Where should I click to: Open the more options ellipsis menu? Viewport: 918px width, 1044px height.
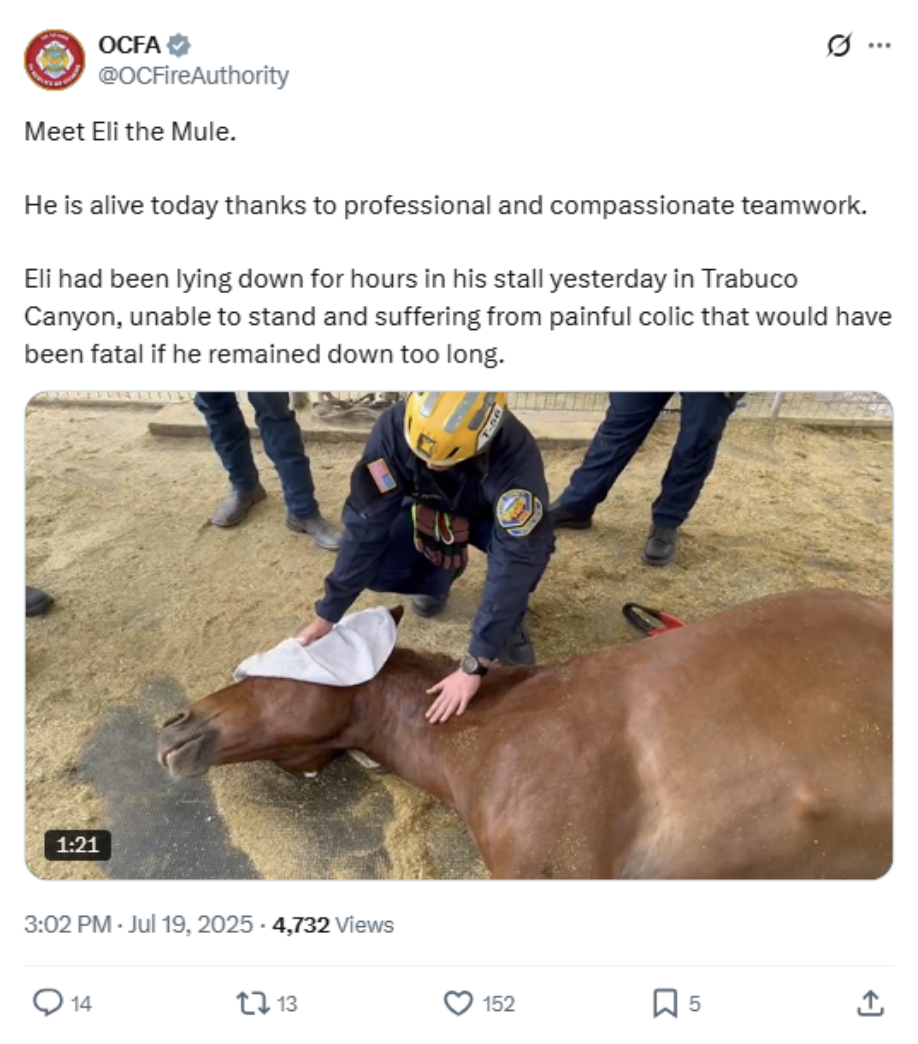click(881, 44)
